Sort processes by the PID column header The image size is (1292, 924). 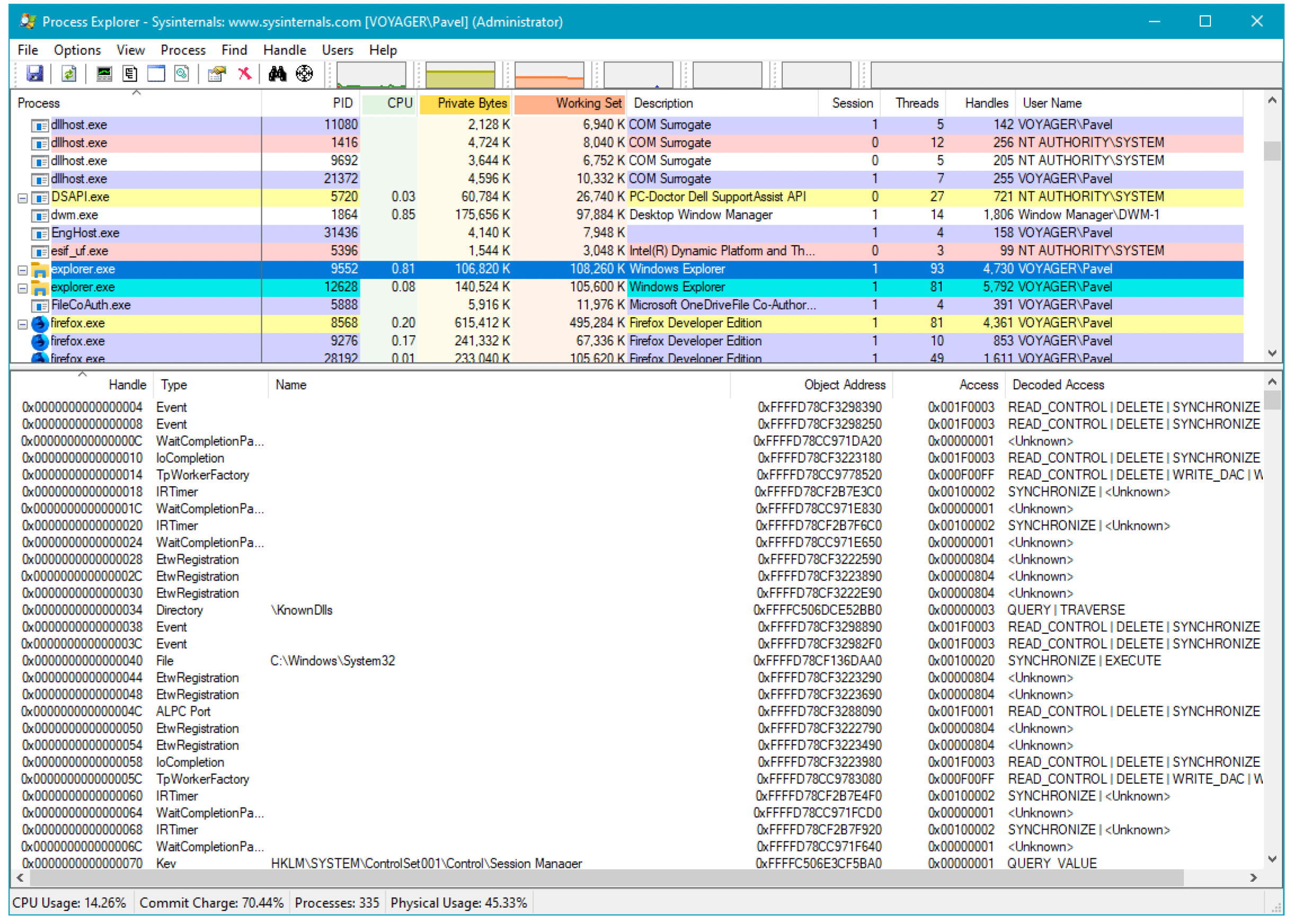coord(311,103)
